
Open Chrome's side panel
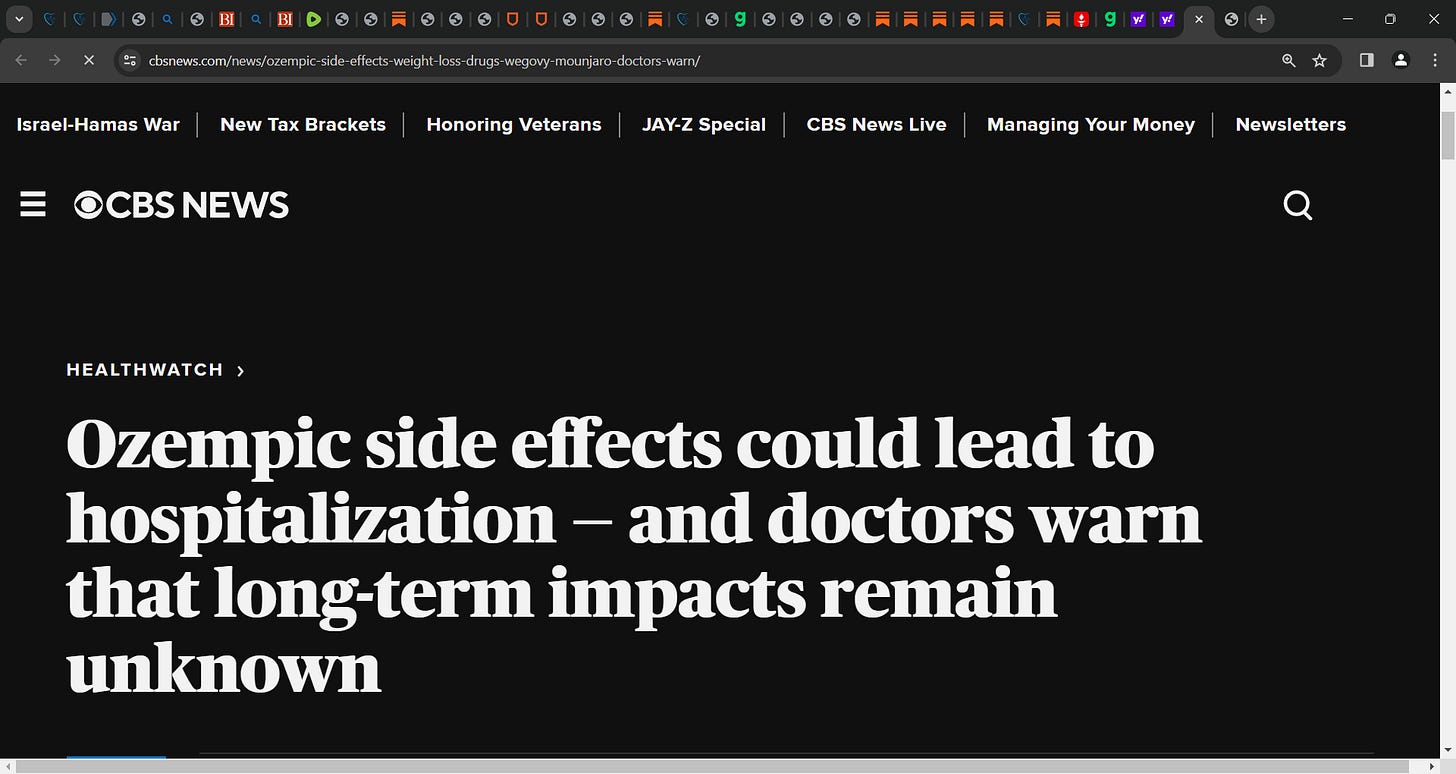[x=1367, y=60]
